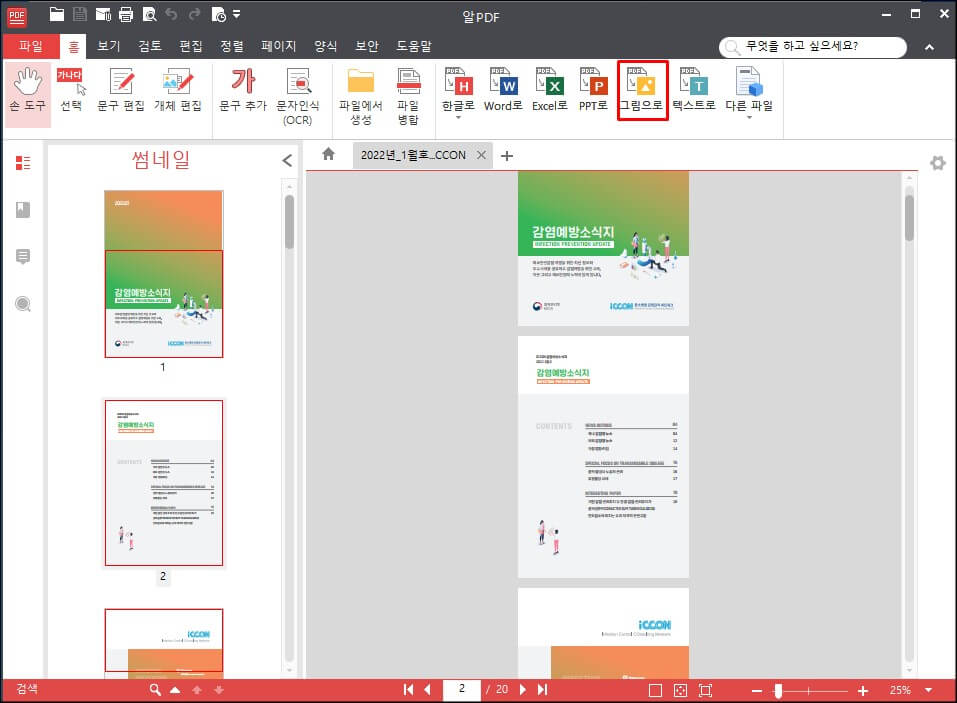
Task: Switch to the 보기 ribbon tab
Action: point(109,46)
